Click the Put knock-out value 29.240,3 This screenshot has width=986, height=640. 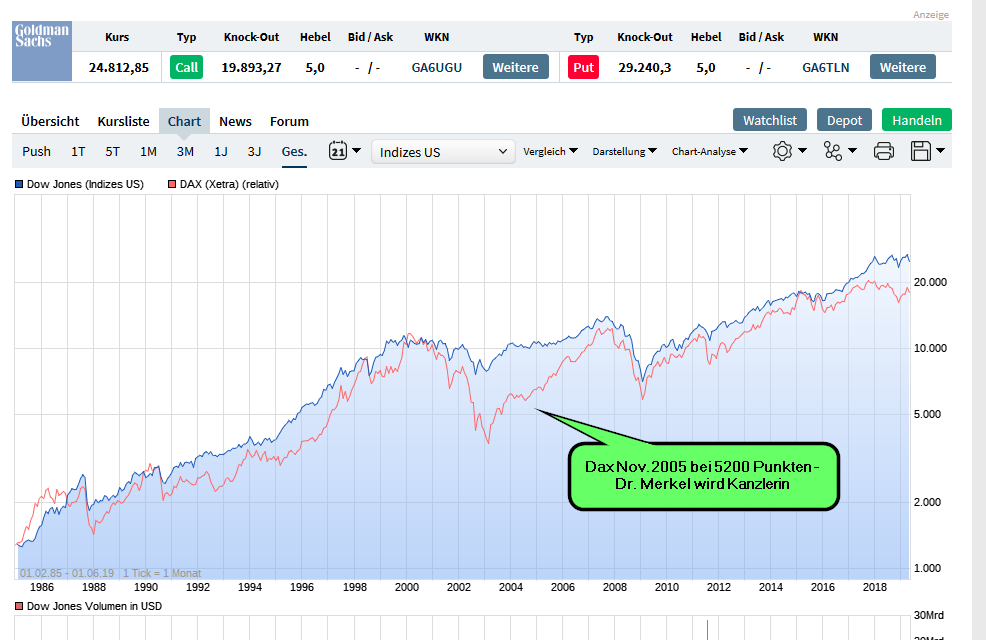pos(645,68)
